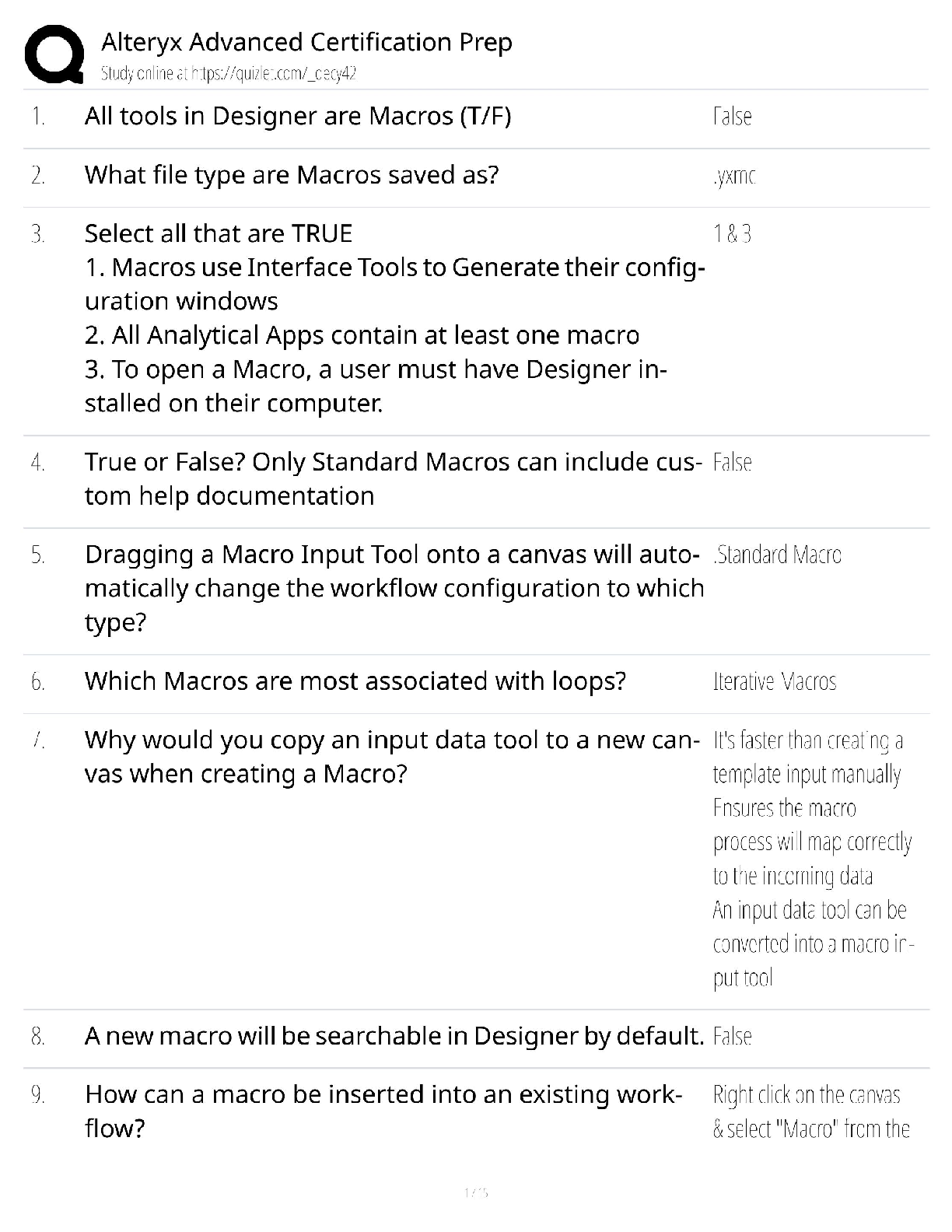Click the page number indicator at bottom
Screen dimensions: 952x1232
click(x=475, y=1192)
